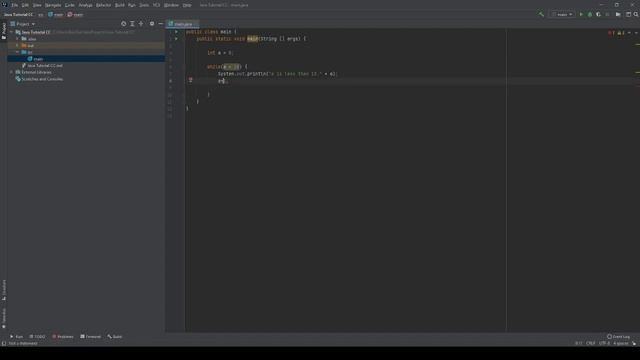Click the 'int a' declaration line in editor
Viewport: 640px width, 360px height.
(220, 53)
